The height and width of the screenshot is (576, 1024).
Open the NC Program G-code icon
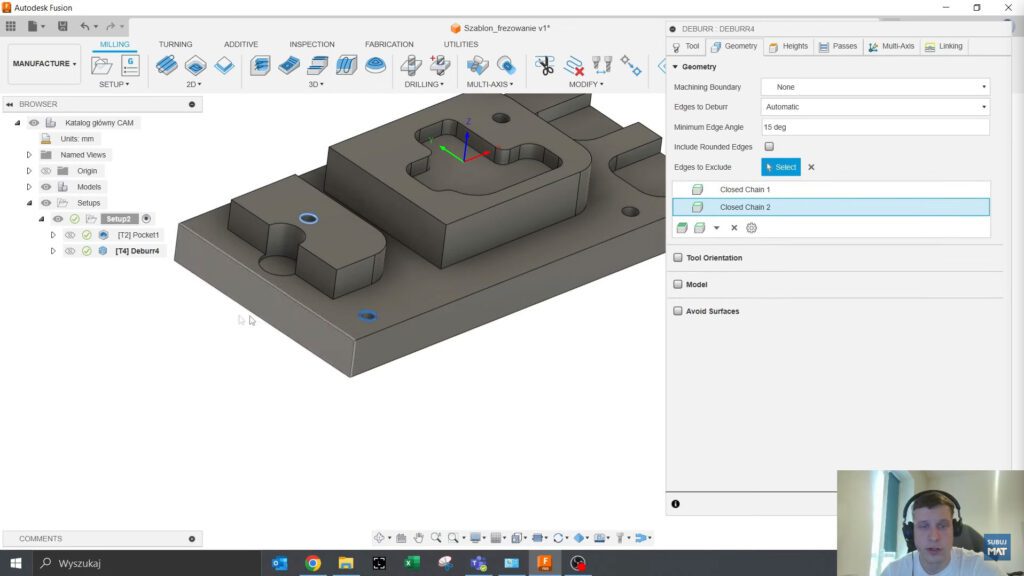point(130,66)
